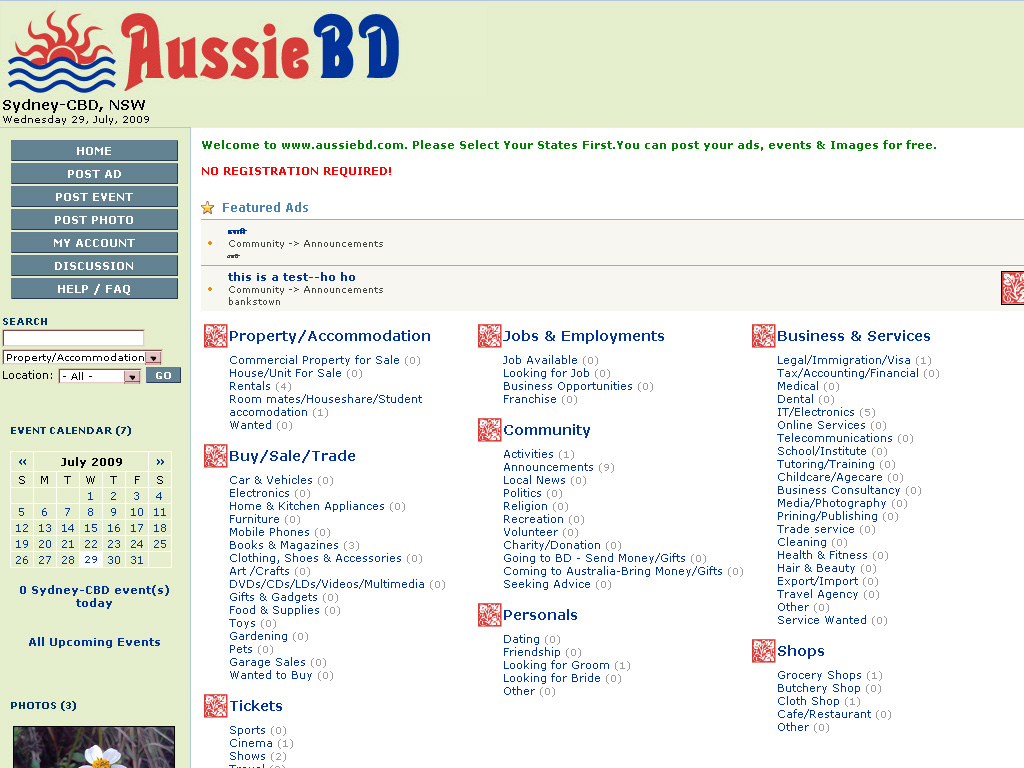The image size is (1024, 768).
Task: Open the All Upcoming Events link
Action: (x=94, y=642)
